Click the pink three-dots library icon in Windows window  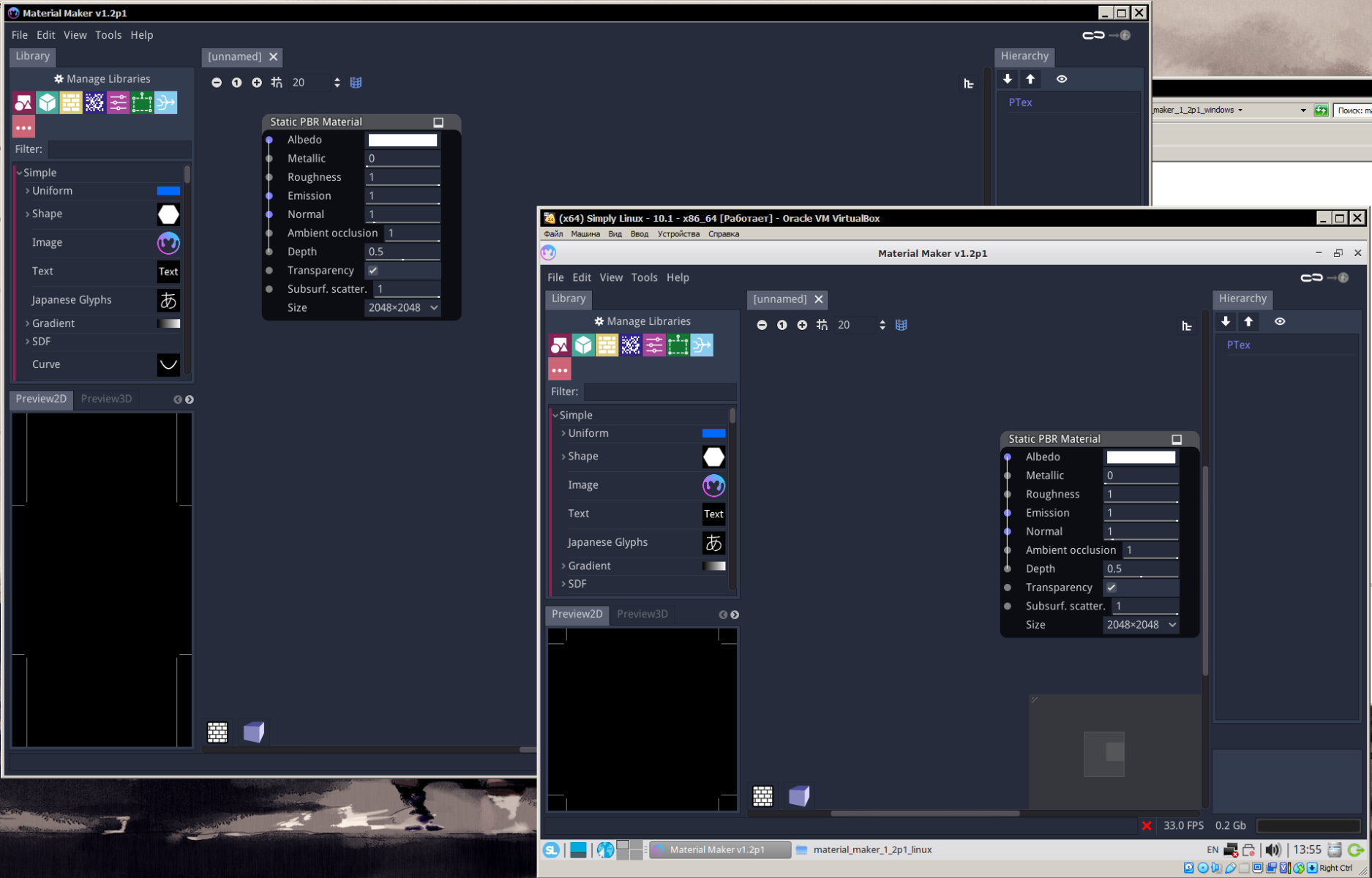[23, 127]
